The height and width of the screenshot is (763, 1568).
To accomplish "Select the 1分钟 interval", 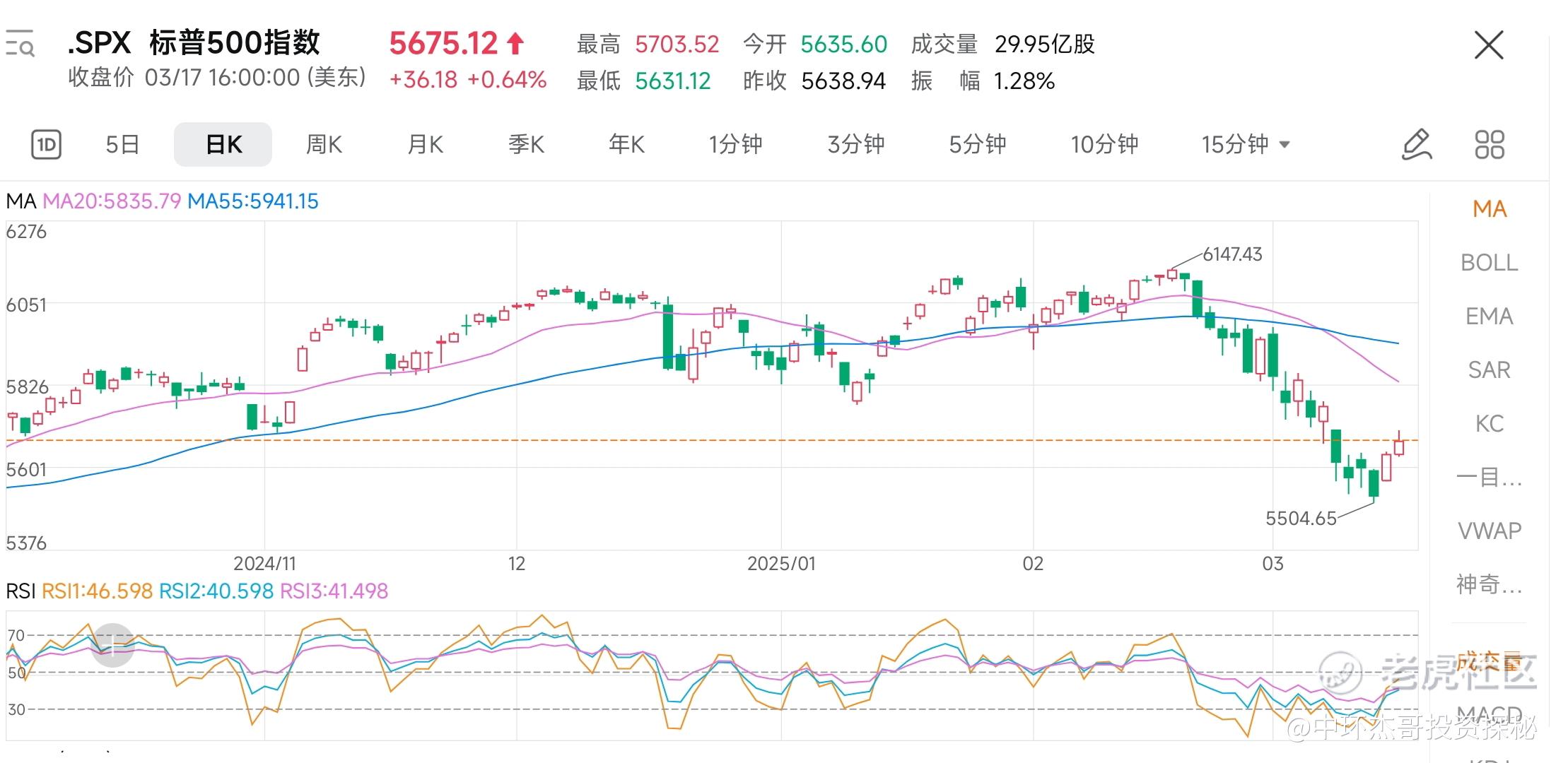I will 735,145.
